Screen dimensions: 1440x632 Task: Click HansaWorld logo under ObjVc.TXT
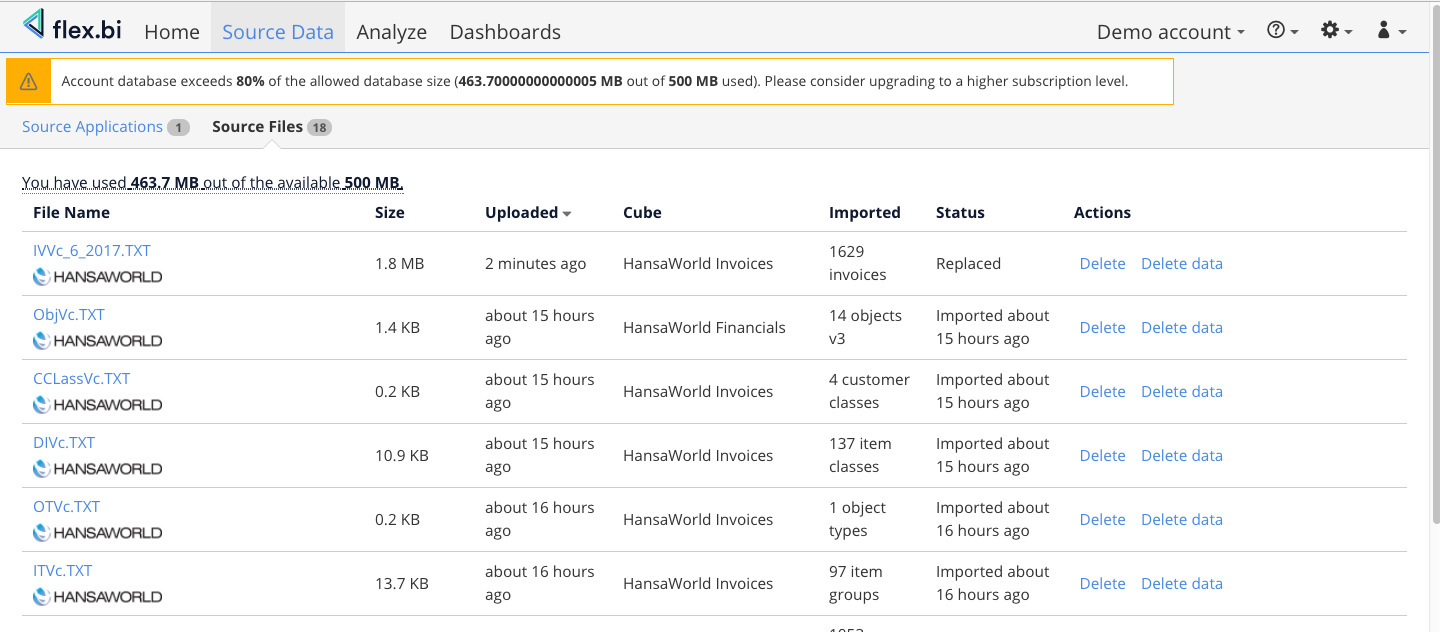[x=97, y=341]
